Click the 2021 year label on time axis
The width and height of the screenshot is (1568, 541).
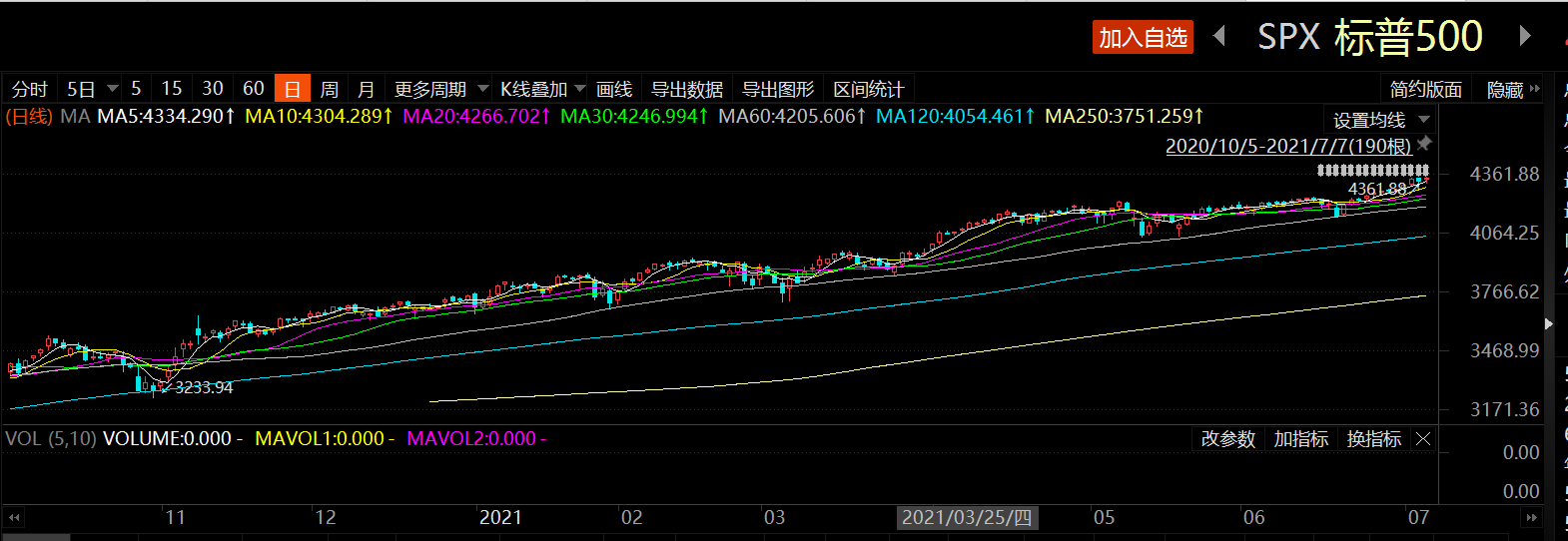pyautogui.click(x=500, y=518)
